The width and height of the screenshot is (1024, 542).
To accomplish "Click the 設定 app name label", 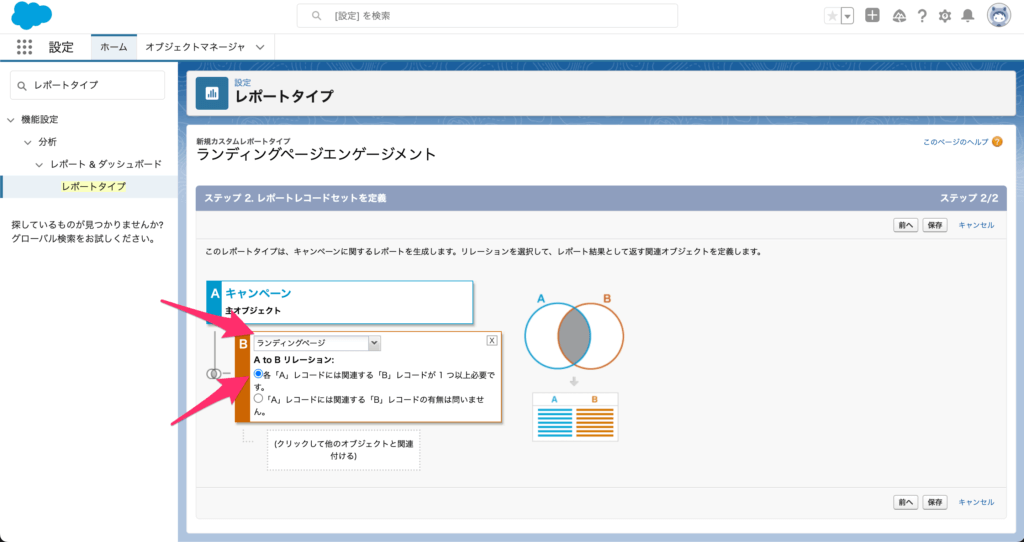I will click(61, 47).
